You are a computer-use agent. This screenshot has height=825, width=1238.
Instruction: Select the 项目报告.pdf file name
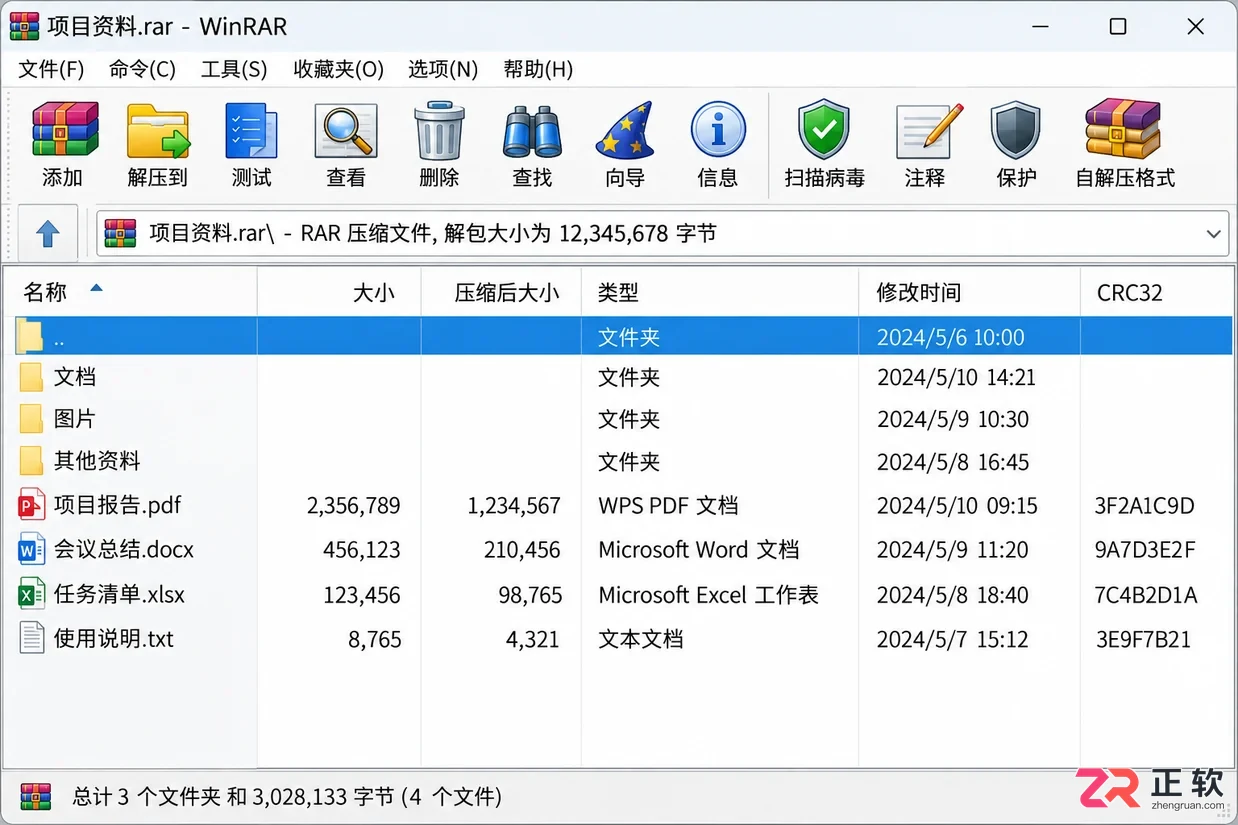117,505
